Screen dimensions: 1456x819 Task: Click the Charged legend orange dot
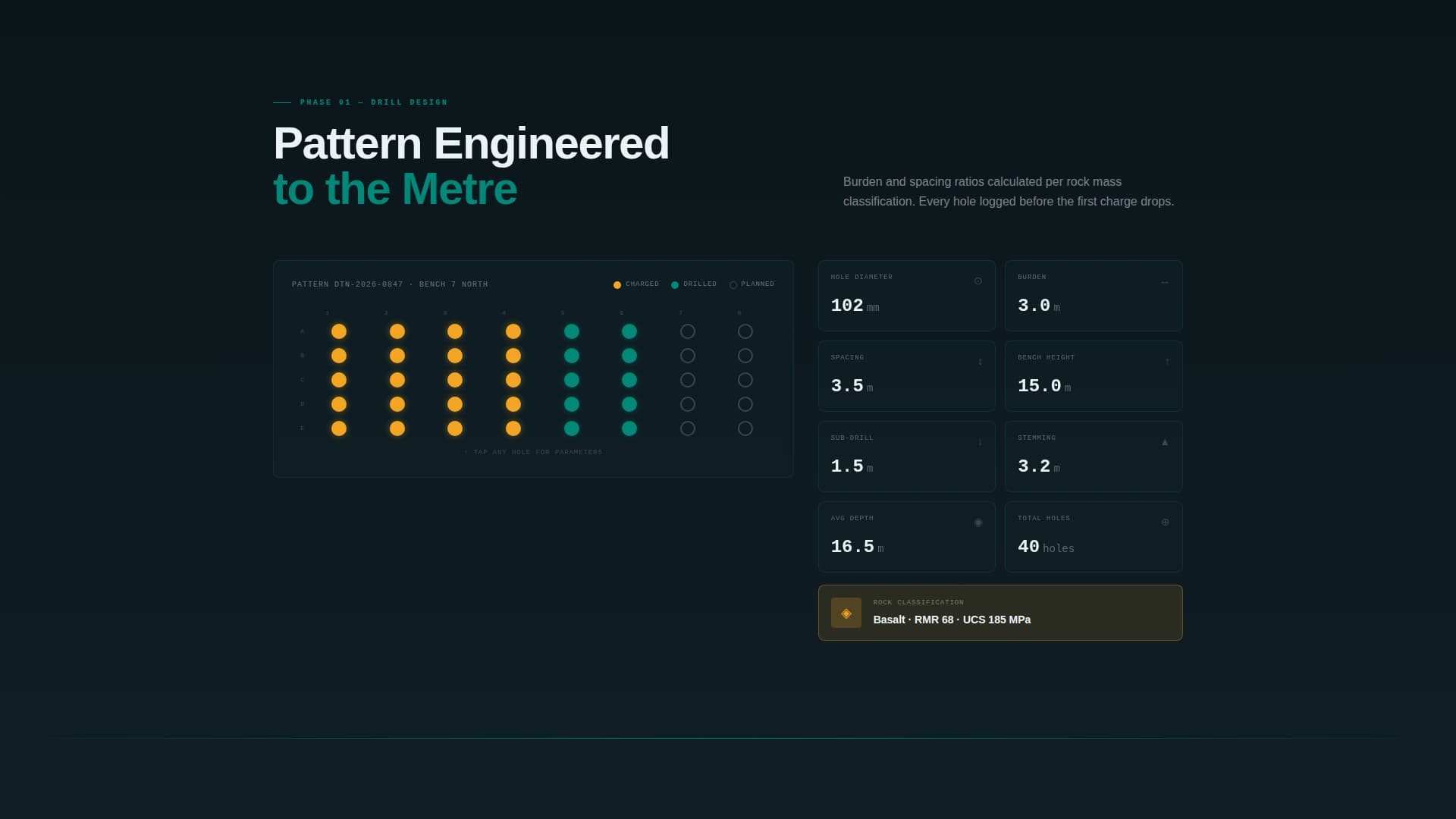click(617, 285)
